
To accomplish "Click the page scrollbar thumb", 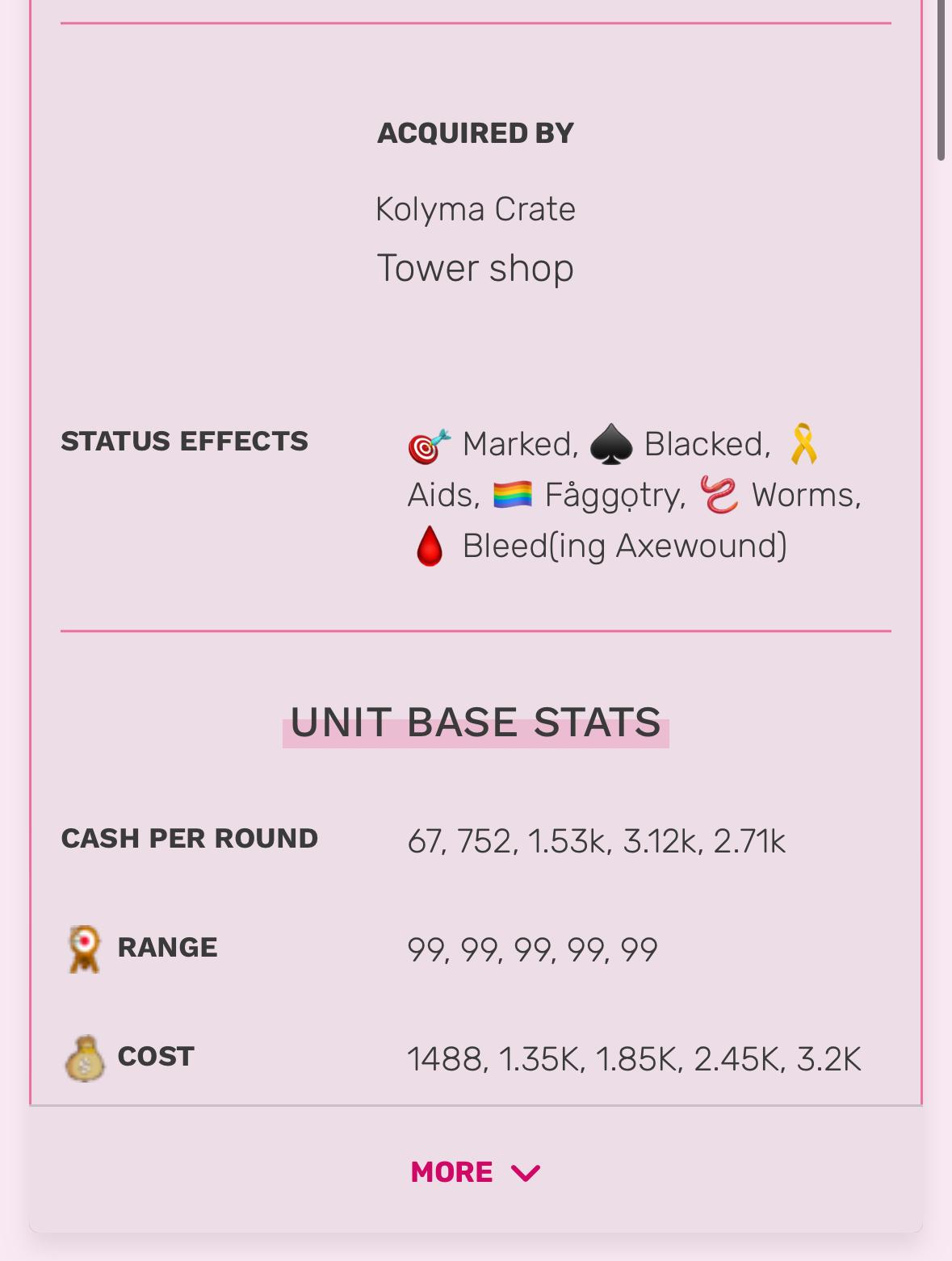I will [x=941, y=81].
